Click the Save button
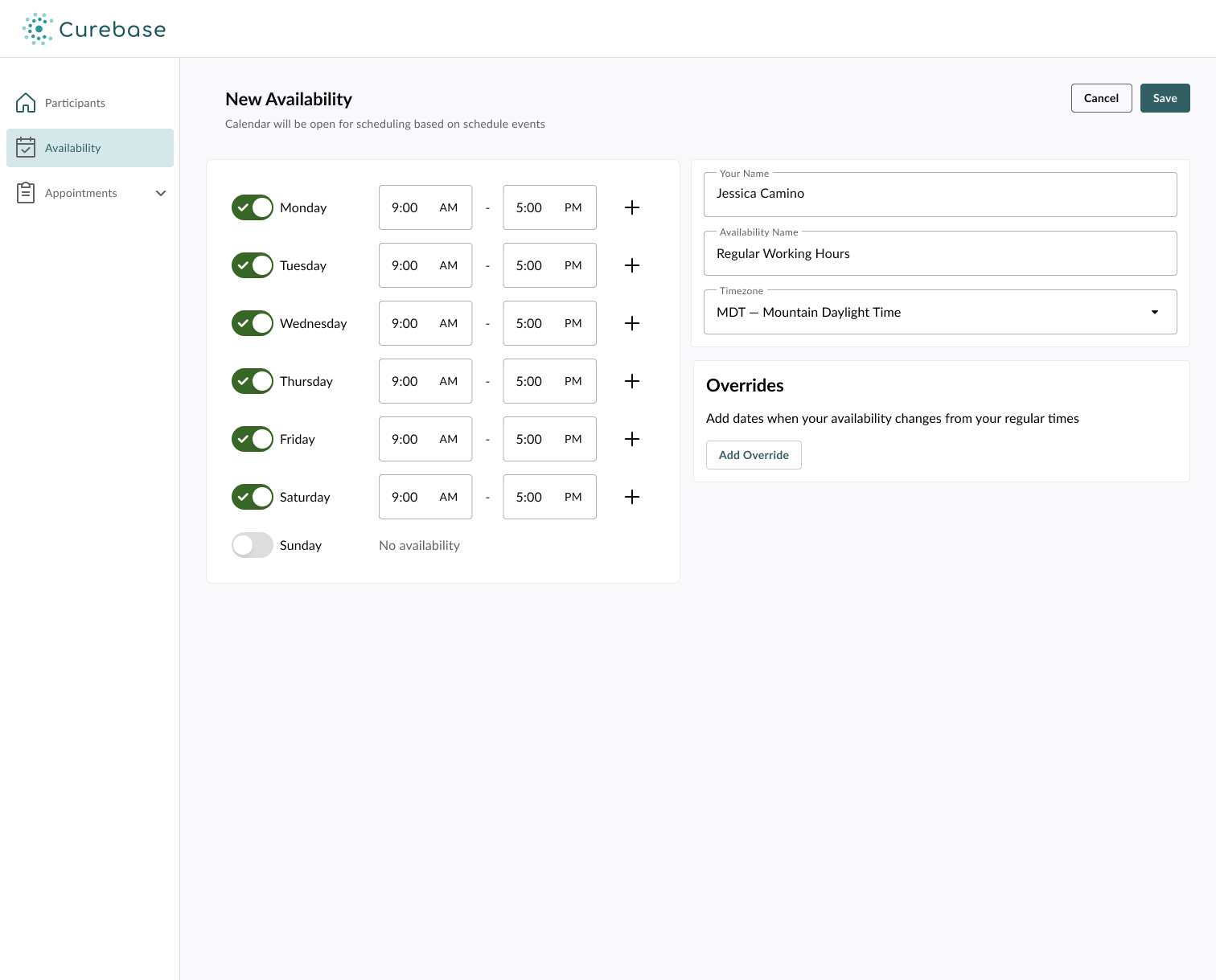The width and height of the screenshot is (1216, 980). (1165, 98)
